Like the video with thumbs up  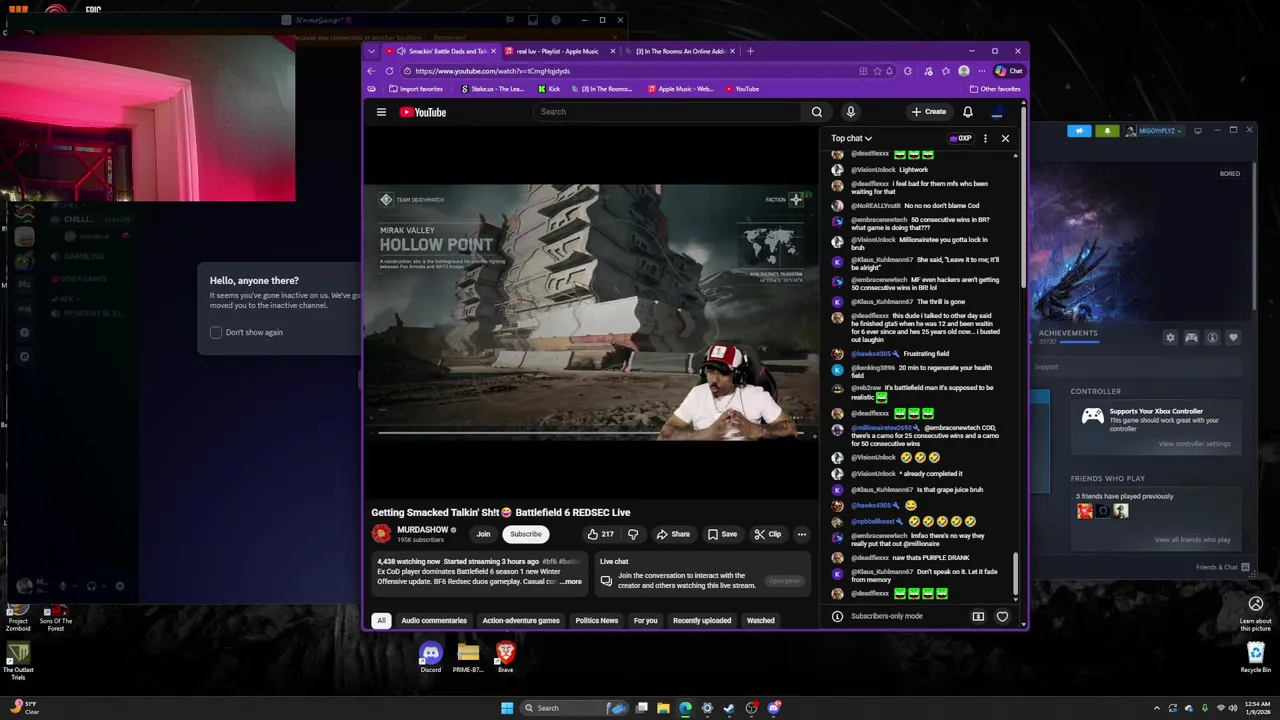click(x=600, y=534)
